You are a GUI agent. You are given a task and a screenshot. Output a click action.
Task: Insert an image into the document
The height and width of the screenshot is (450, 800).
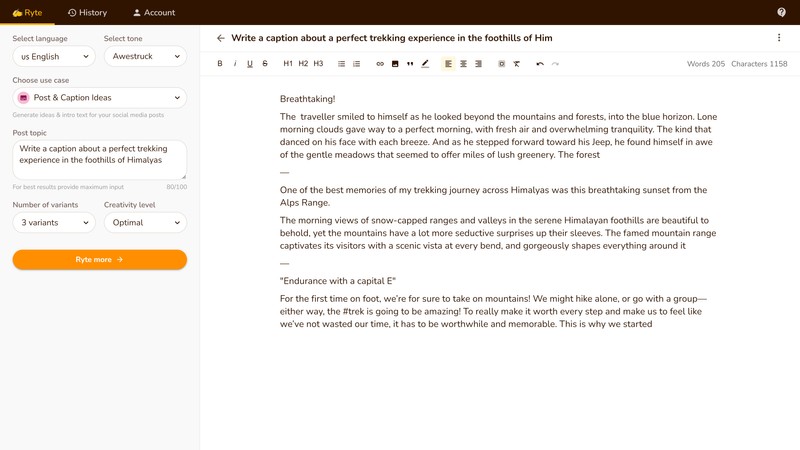tap(395, 64)
